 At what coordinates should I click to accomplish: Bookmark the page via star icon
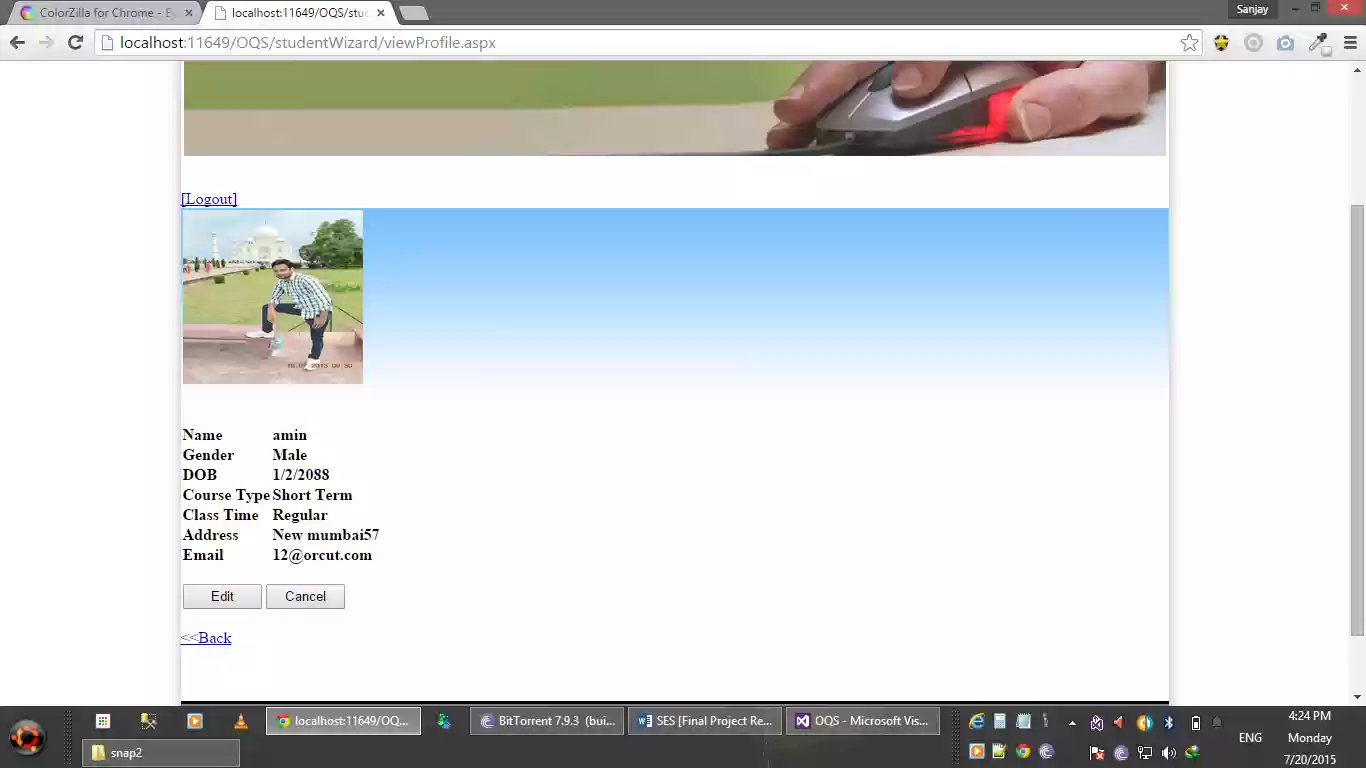[1189, 42]
